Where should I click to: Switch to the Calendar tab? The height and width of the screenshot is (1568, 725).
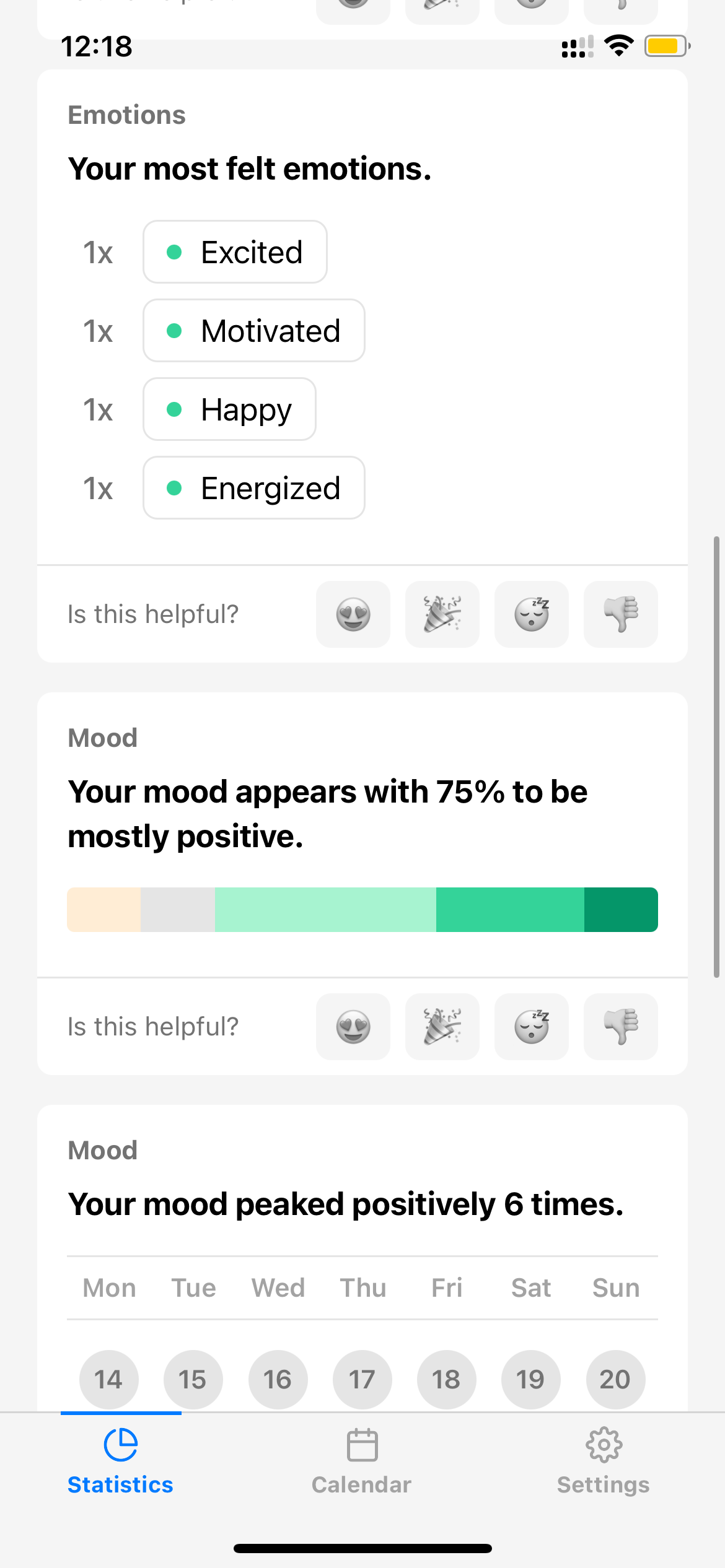click(362, 1461)
